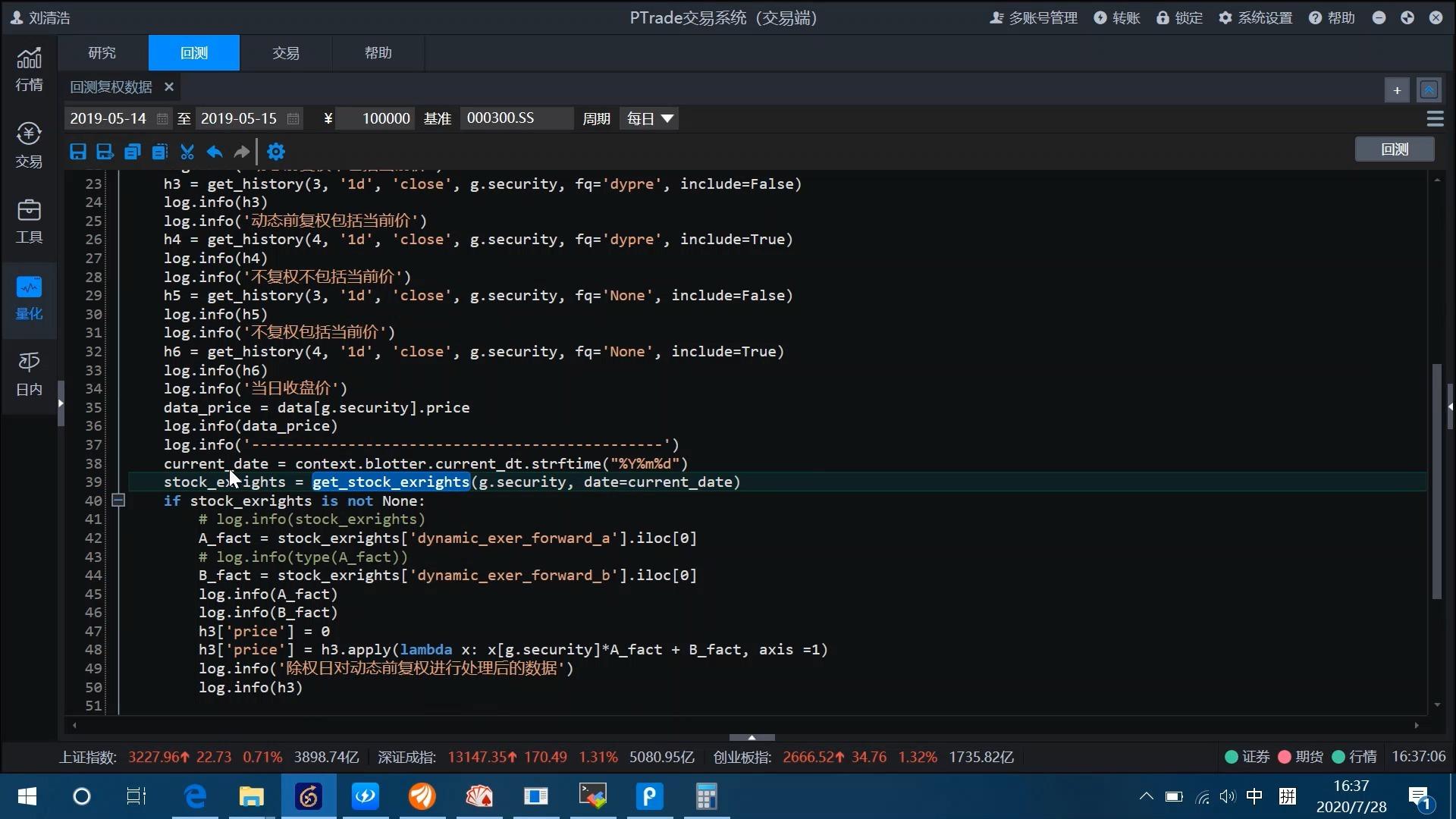Open the 日内 intraday sidebar section

tap(29, 374)
